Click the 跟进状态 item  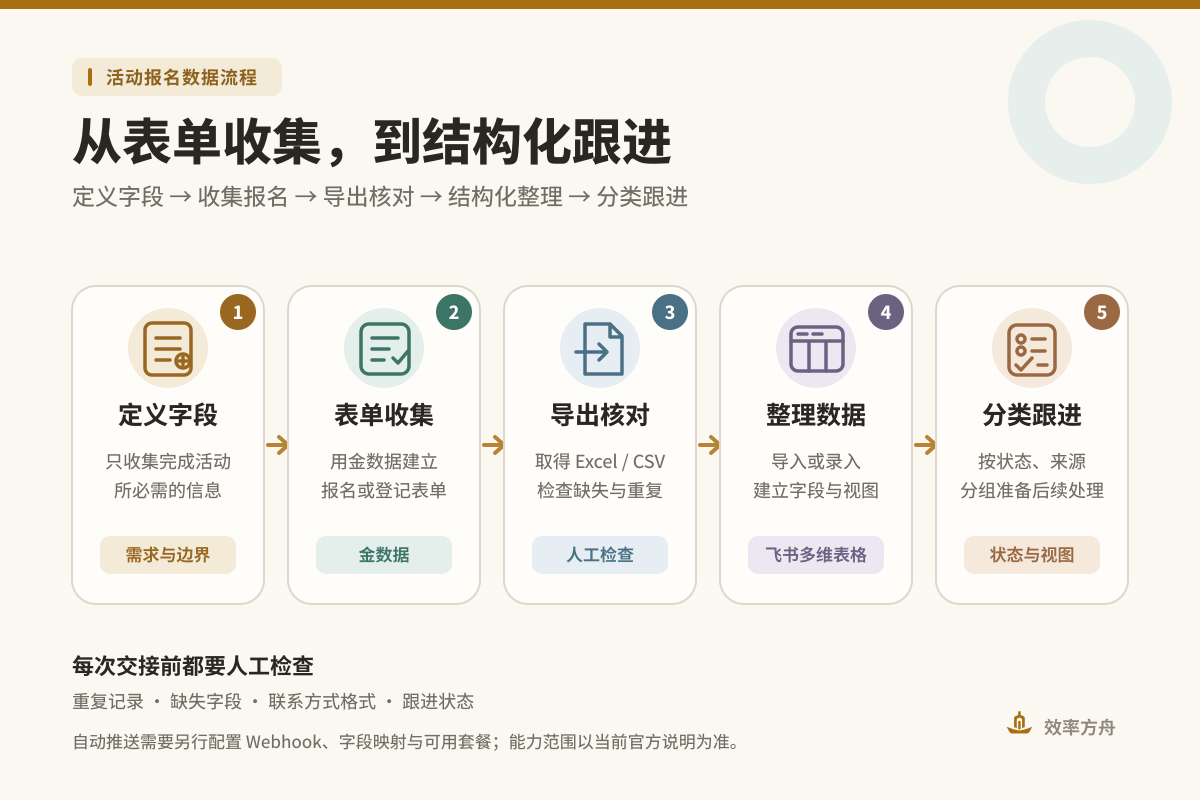pos(438,702)
